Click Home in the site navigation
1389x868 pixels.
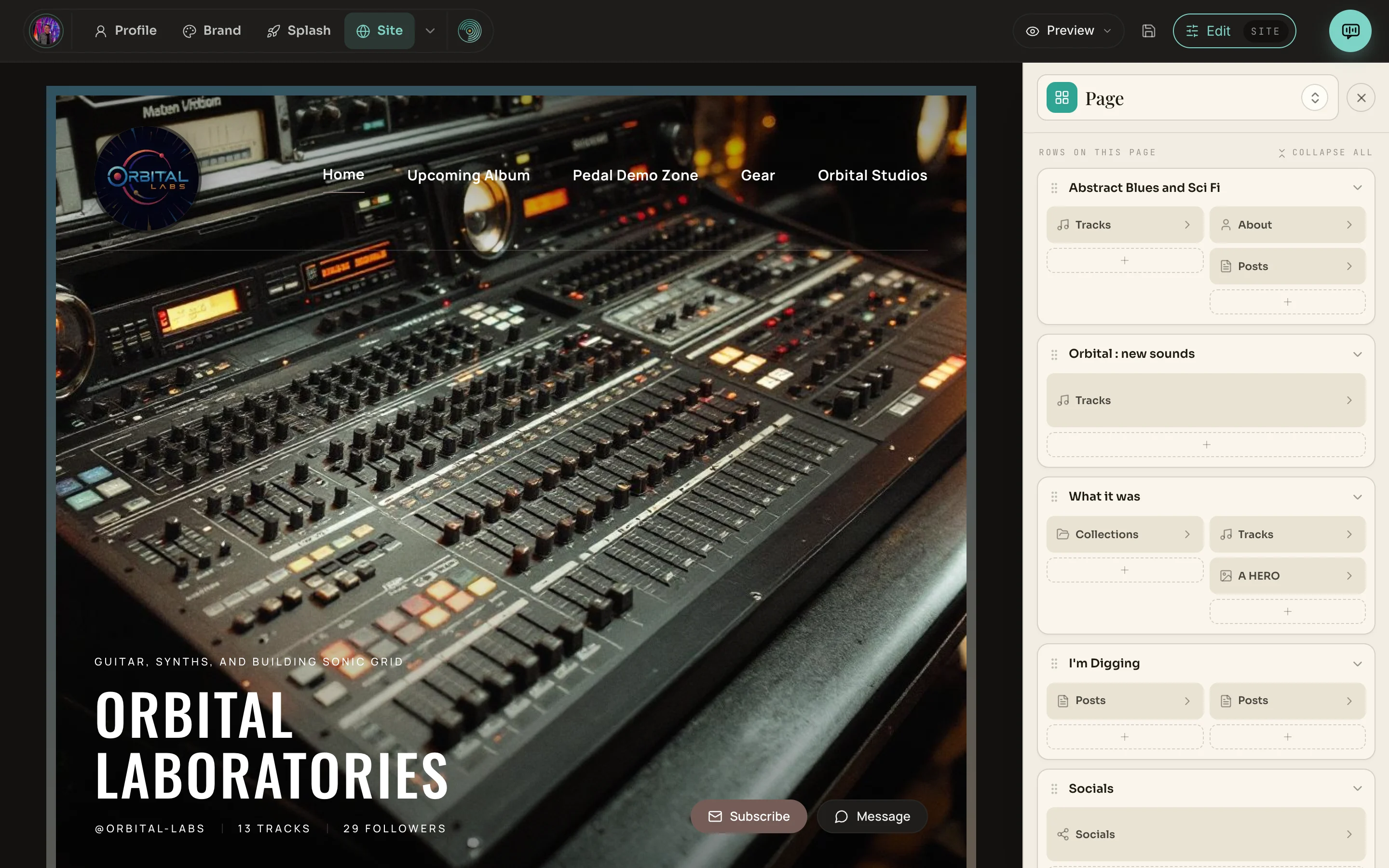(343, 175)
